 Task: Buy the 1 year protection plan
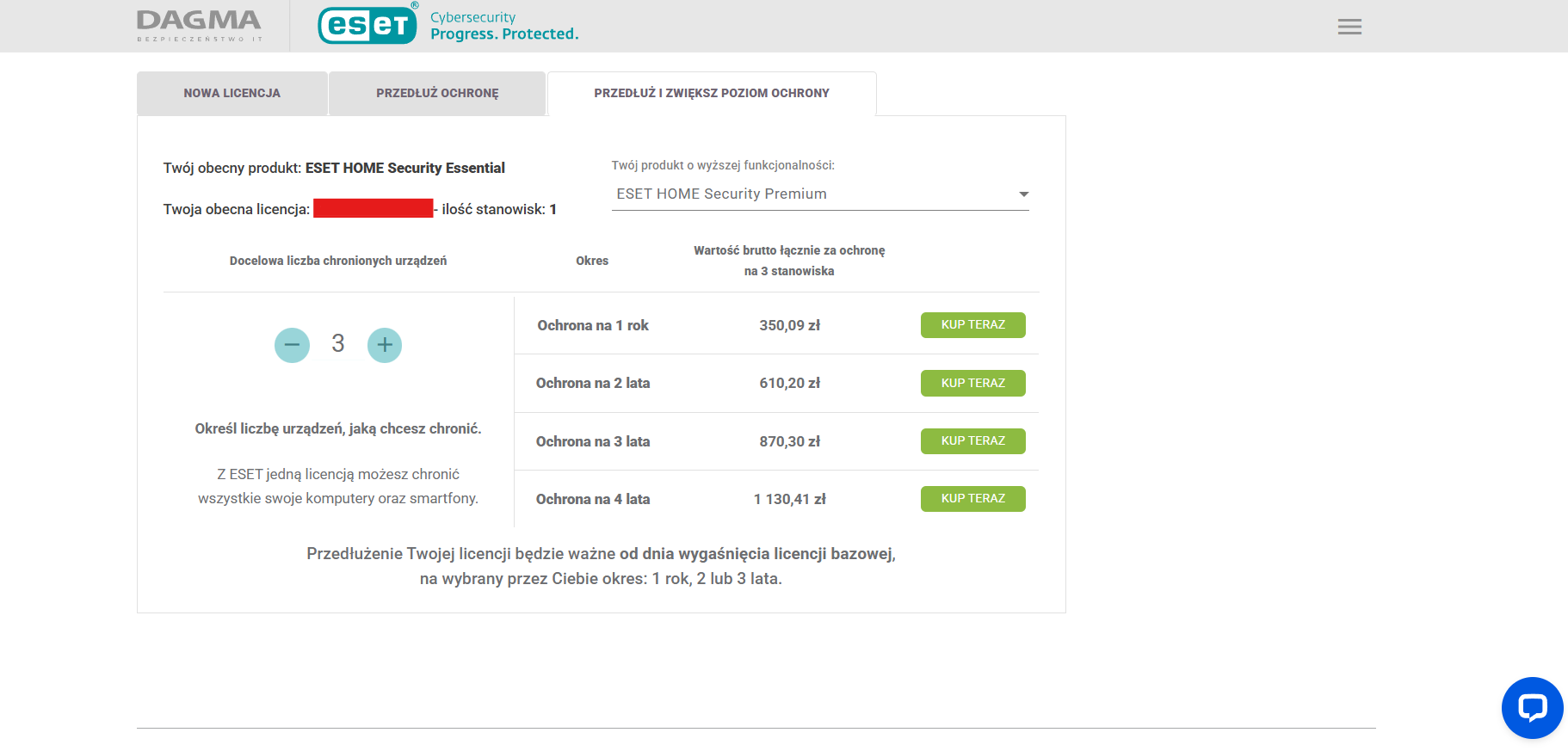[972, 325]
